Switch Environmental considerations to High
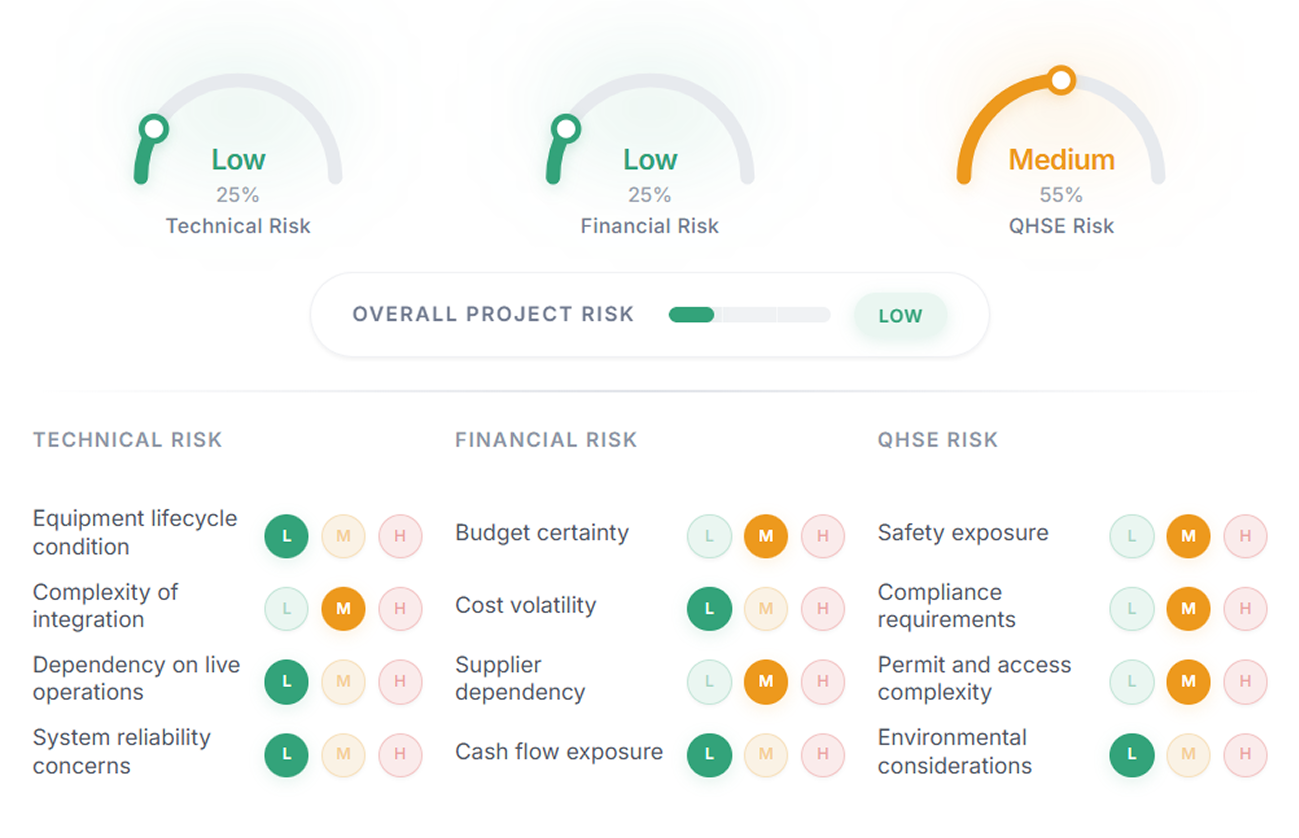 tap(1246, 756)
